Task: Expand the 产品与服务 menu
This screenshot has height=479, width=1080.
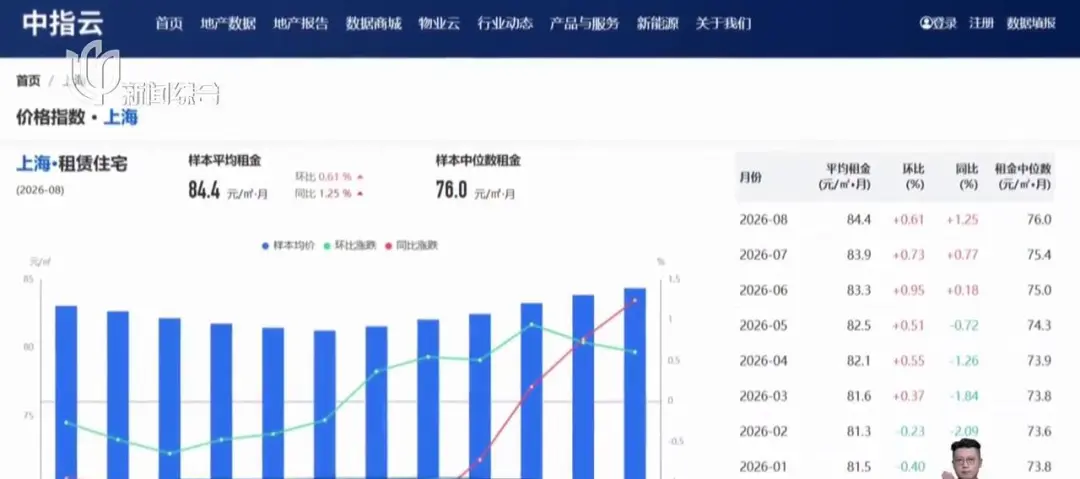Action: pyautogui.click(x=584, y=23)
